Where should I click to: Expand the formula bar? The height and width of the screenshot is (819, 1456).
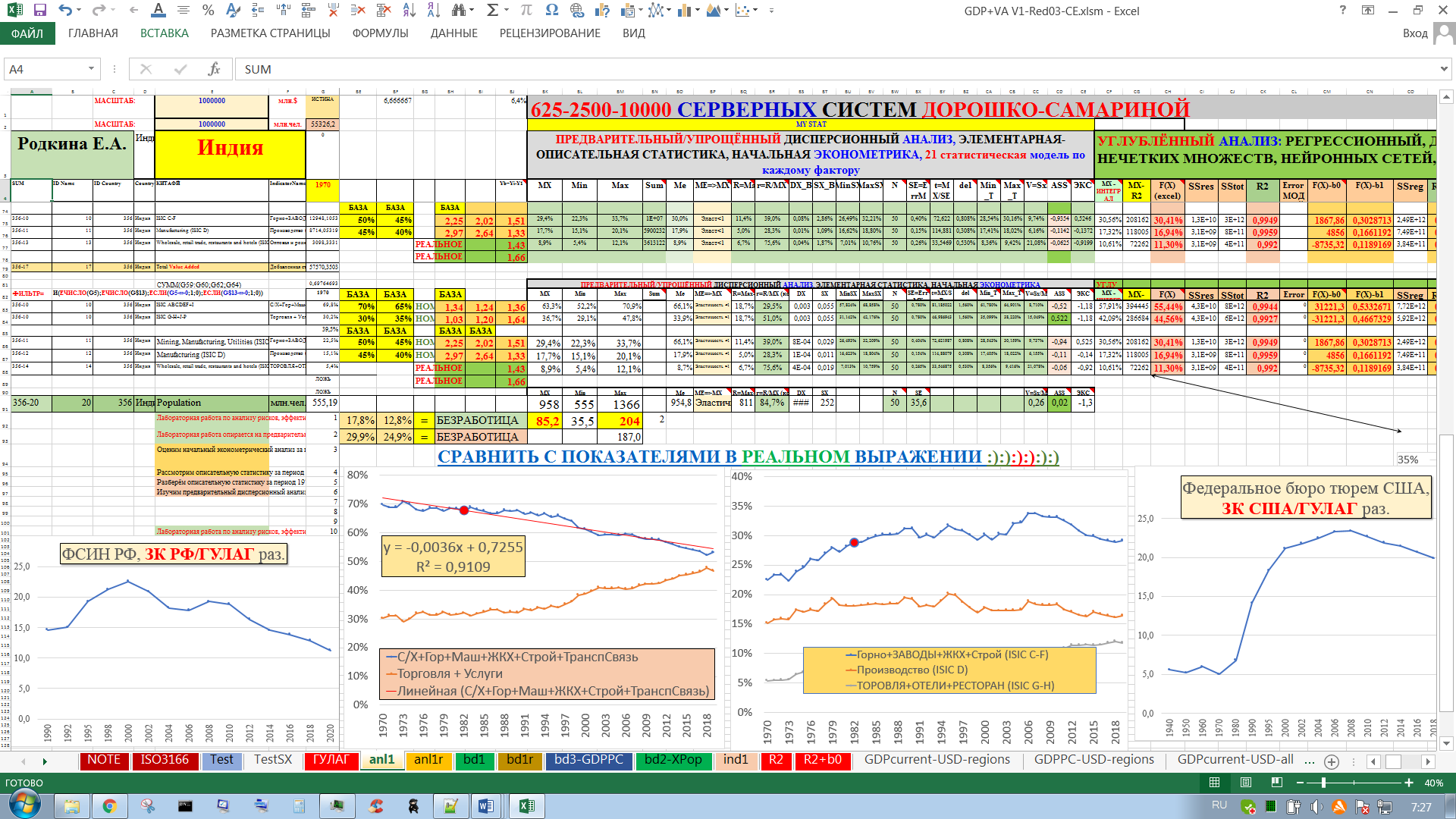pos(1444,69)
